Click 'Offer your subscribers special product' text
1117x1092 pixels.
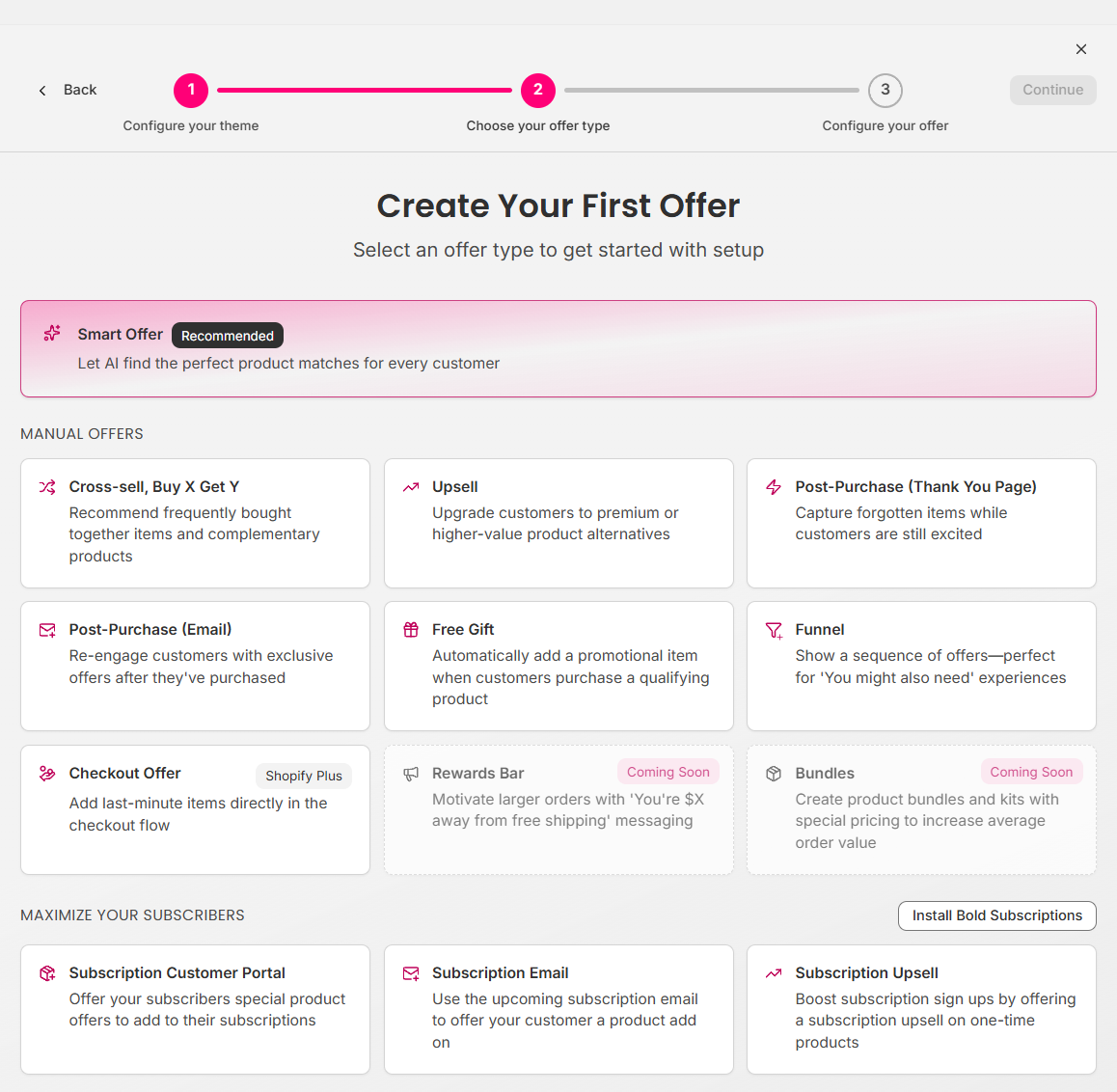(x=207, y=1009)
